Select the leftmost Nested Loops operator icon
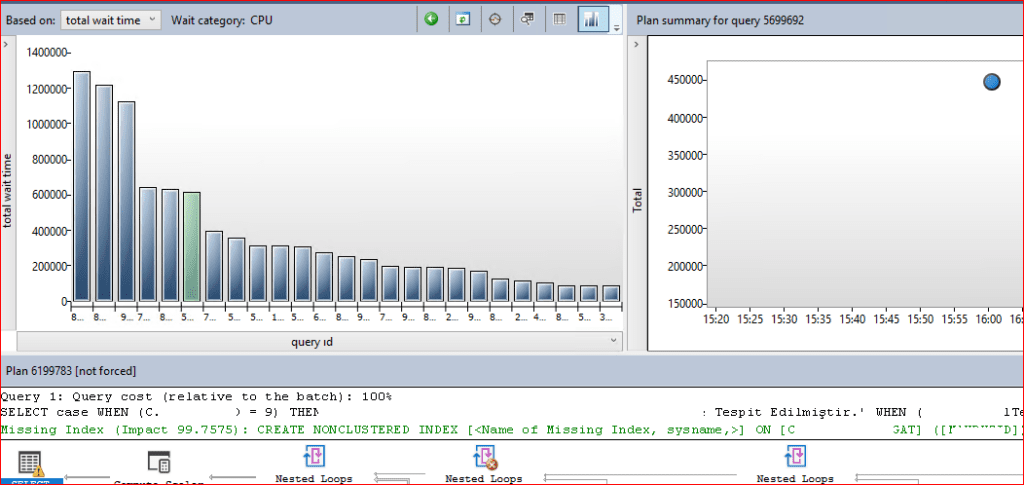Image resolution: width=1024 pixels, height=485 pixels. pyautogui.click(x=315, y=458)
